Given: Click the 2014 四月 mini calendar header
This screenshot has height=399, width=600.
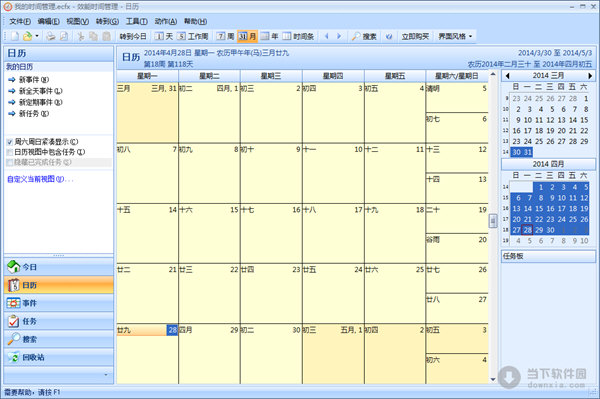Looking at the screenshot, I should pos(548,164).
